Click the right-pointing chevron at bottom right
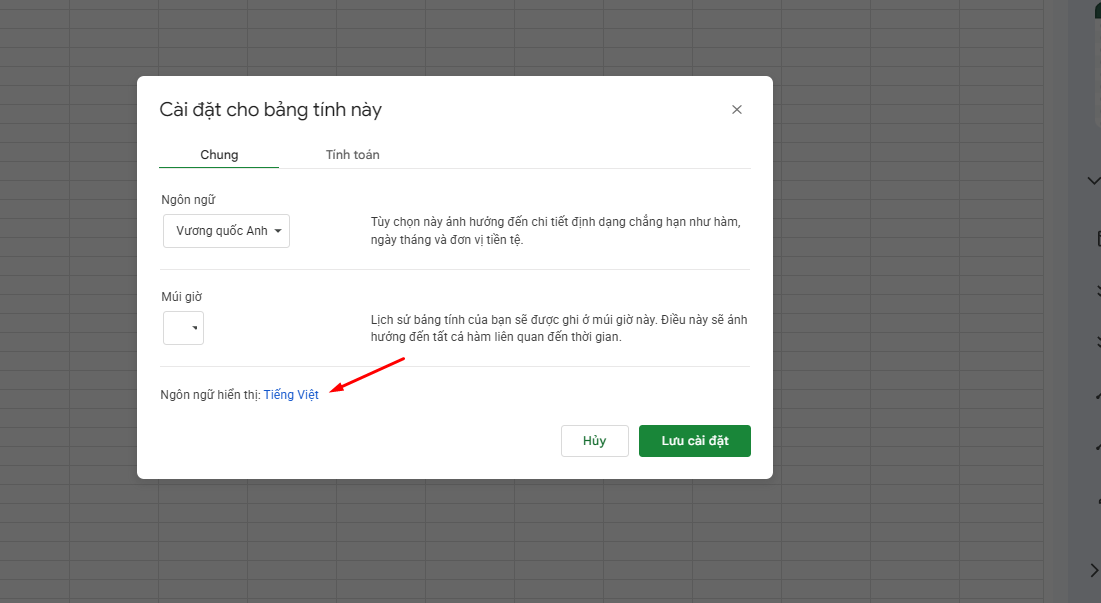This screenshot has height=603, width=1101. [x=1094, y=570]
